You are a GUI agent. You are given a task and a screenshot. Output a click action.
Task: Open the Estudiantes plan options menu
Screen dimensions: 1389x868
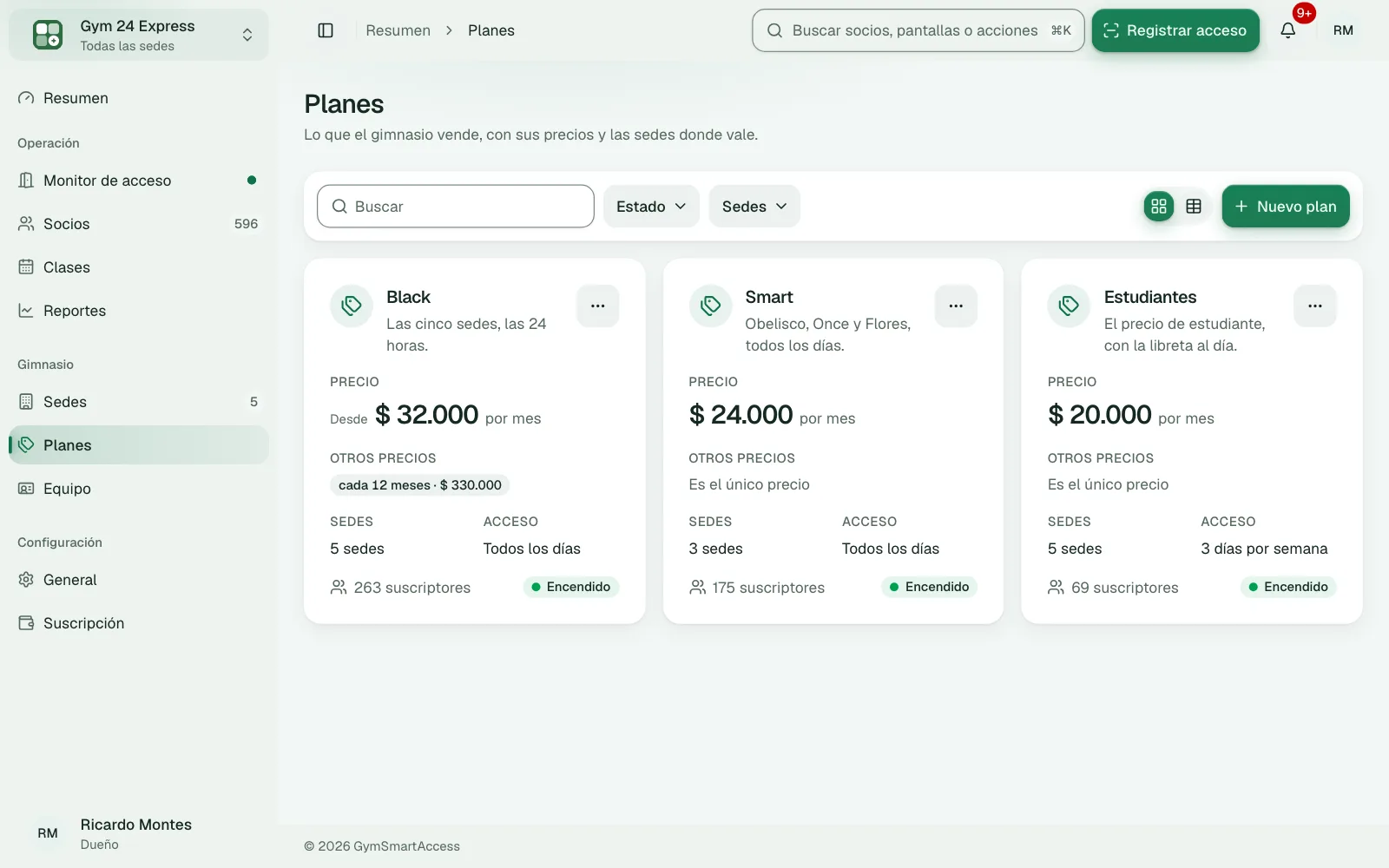pyautogui.click(x=1315, y=306)
